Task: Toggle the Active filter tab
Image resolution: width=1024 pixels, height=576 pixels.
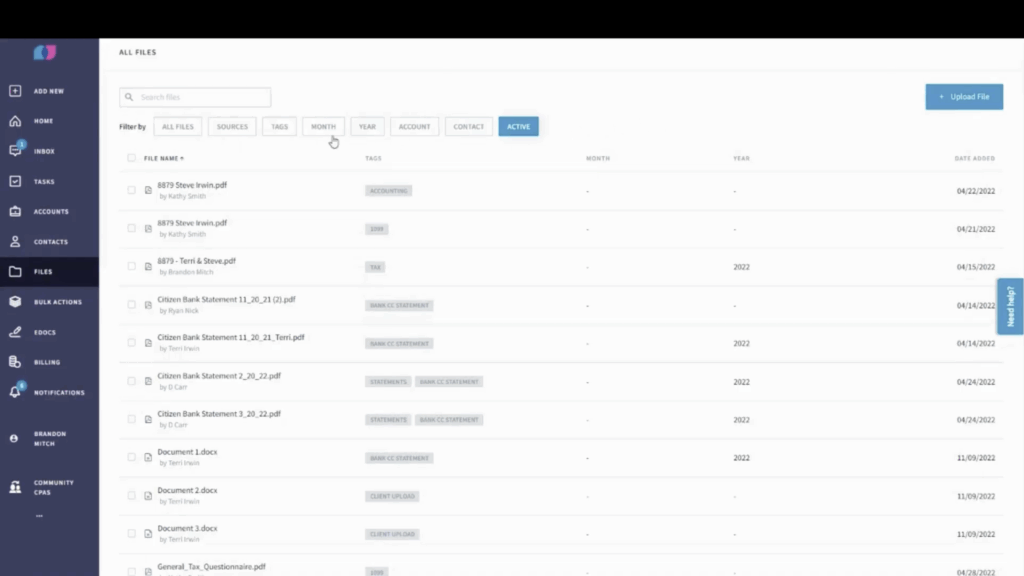Action: 518,127
